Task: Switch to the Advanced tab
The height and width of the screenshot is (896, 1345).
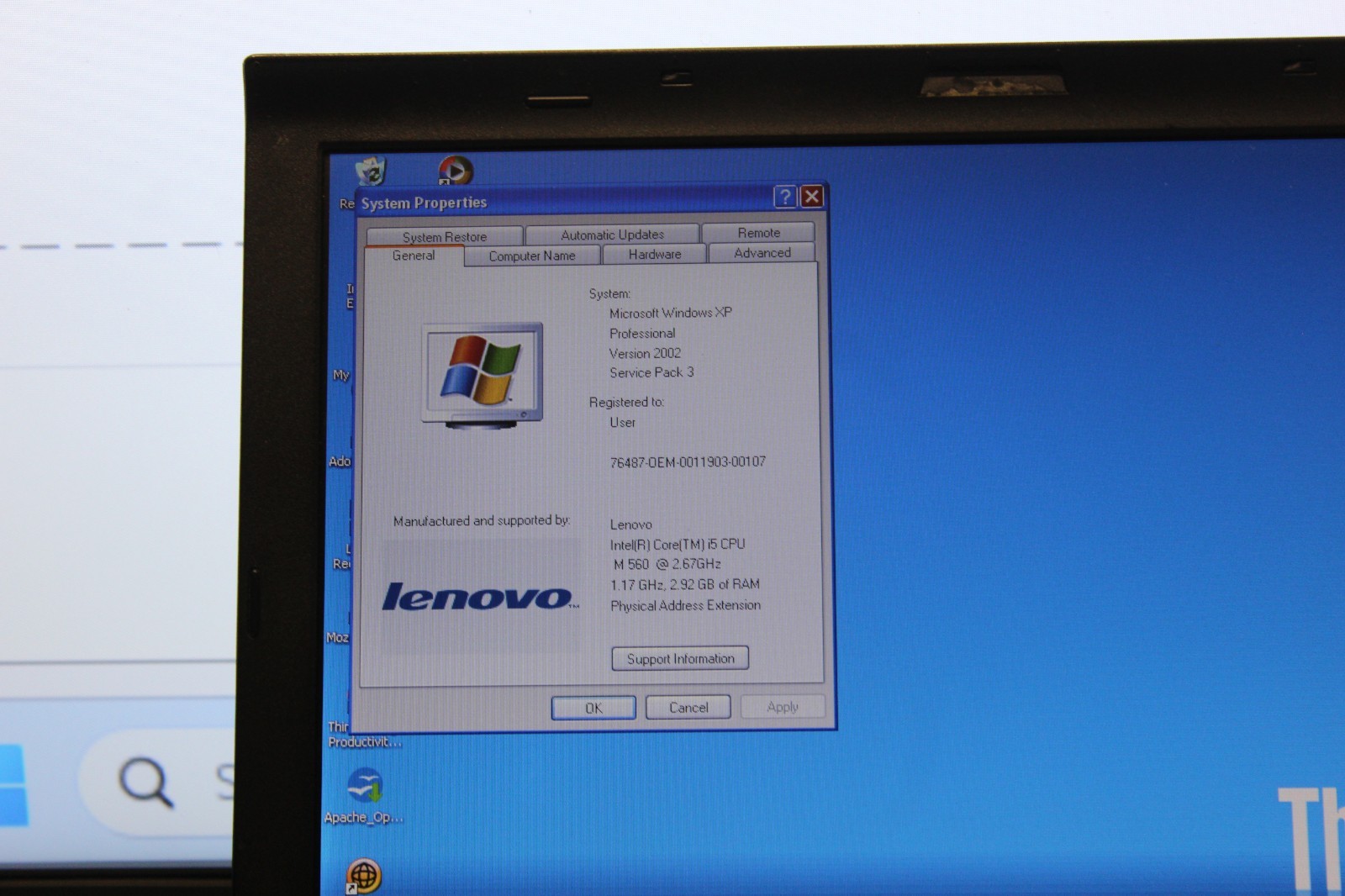Action: [762, 252]
